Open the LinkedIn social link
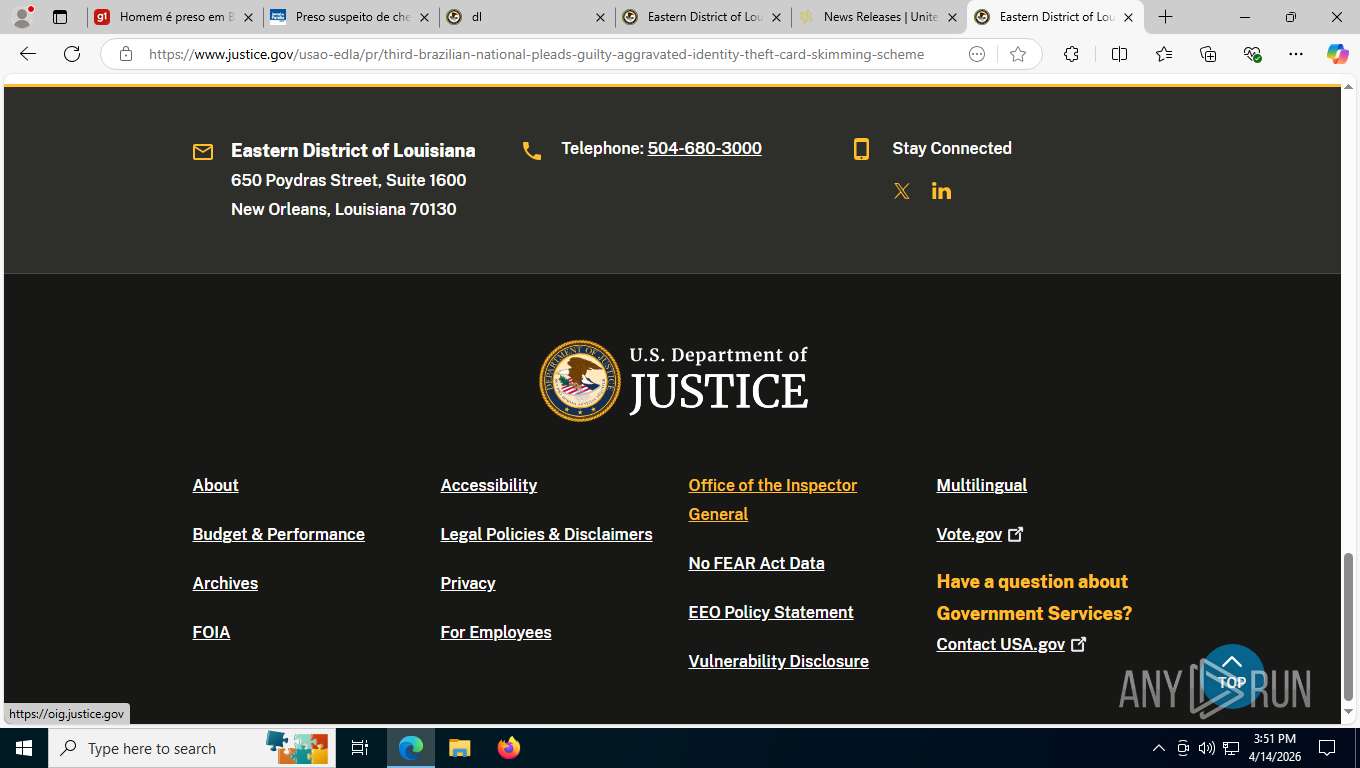This screenshot has height=768, width=1360. click(941, 191)
